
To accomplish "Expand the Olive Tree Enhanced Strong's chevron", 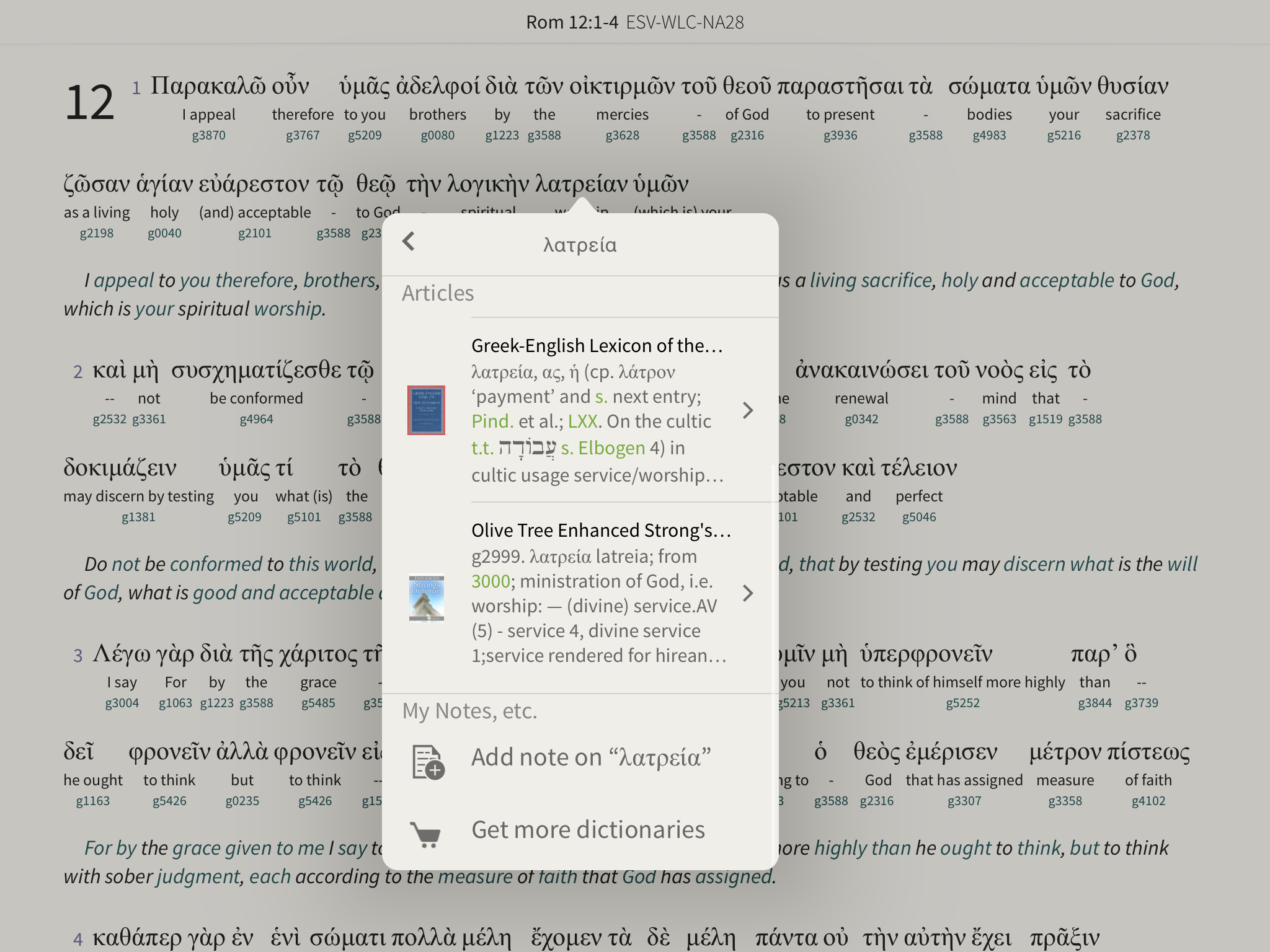I will pos(748,593).
